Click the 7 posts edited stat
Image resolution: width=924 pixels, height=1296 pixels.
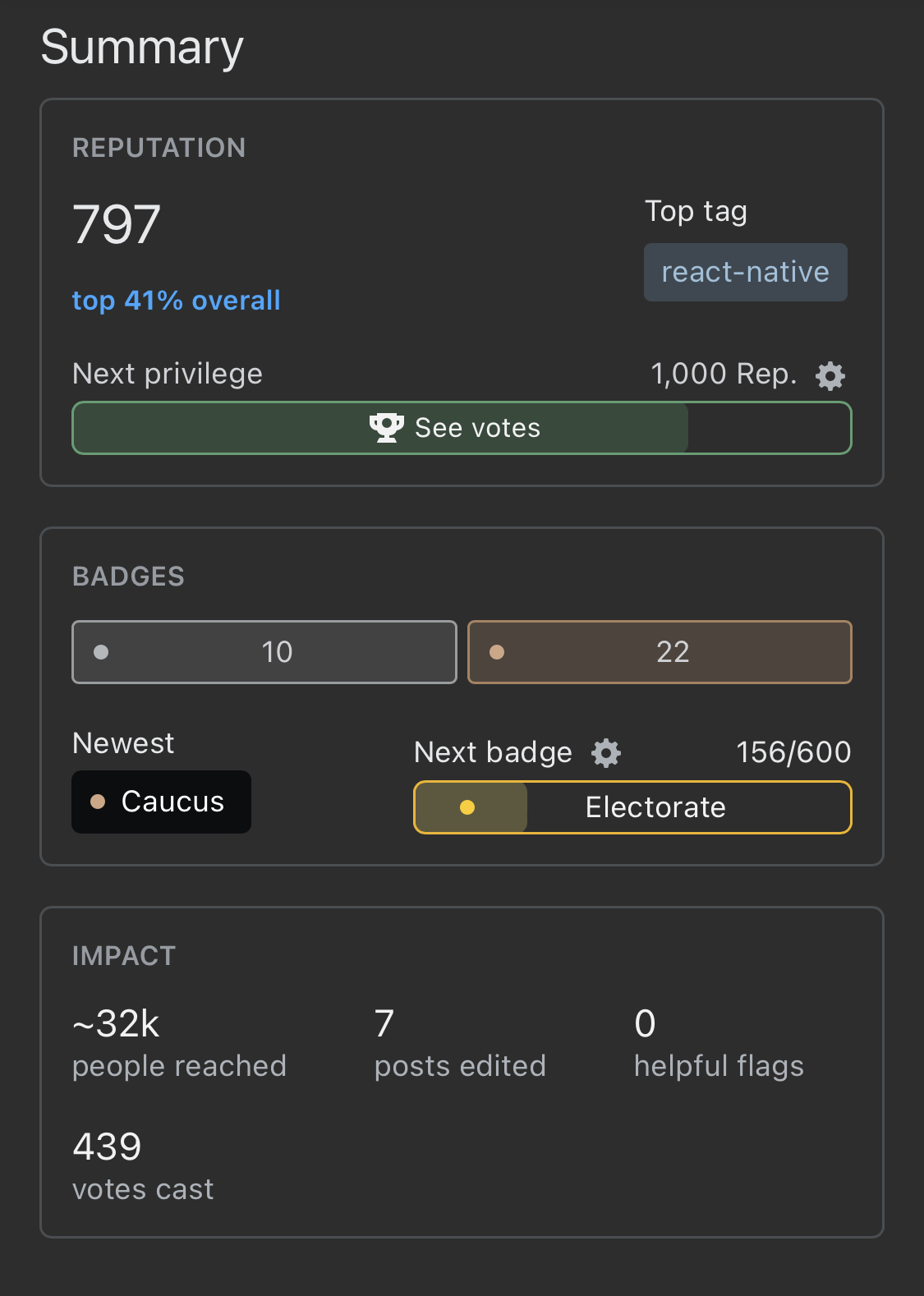(460, 1044)
